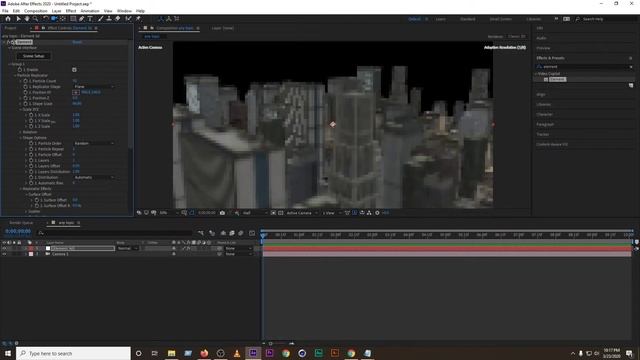
Task: Open the Replicator Shape dropdown showing Plane
Action: 94,87
